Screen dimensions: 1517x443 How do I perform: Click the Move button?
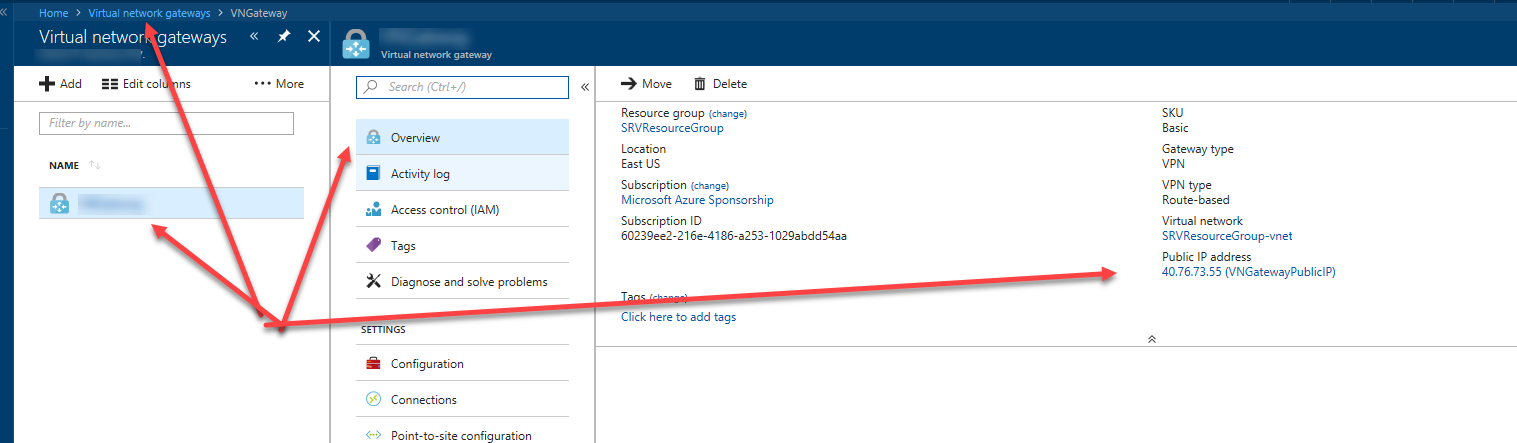(x=646, y=84)
